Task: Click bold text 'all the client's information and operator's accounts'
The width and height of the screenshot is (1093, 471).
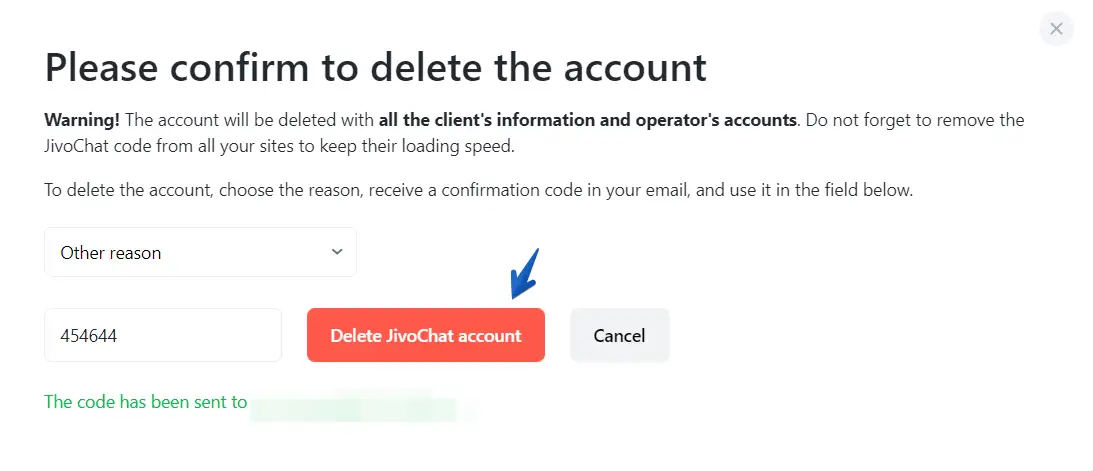Action: (x=587, y=120)
